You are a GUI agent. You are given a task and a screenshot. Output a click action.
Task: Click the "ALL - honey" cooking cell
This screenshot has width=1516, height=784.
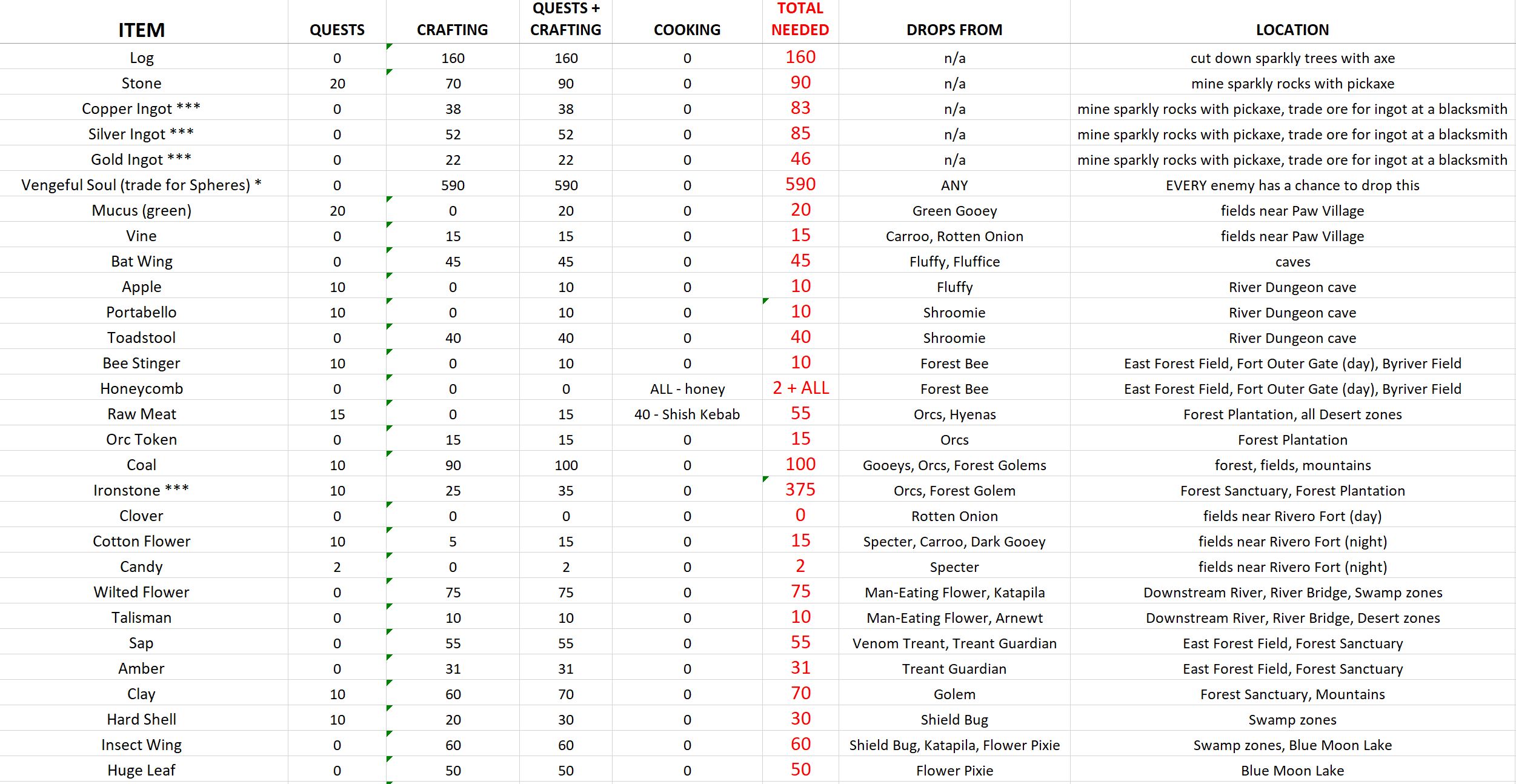click(687, 388)
